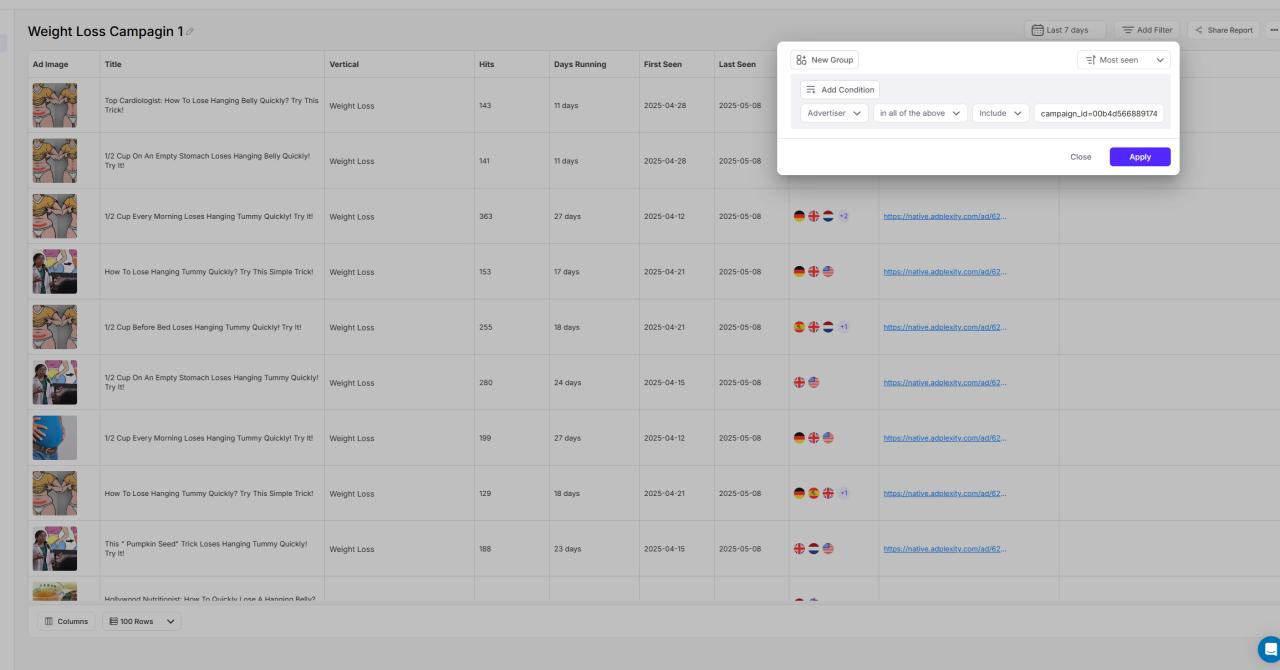This screenshot has width=1280, height=670.
Task: Click the pencil icon beside campaign title
Action: 190,32
